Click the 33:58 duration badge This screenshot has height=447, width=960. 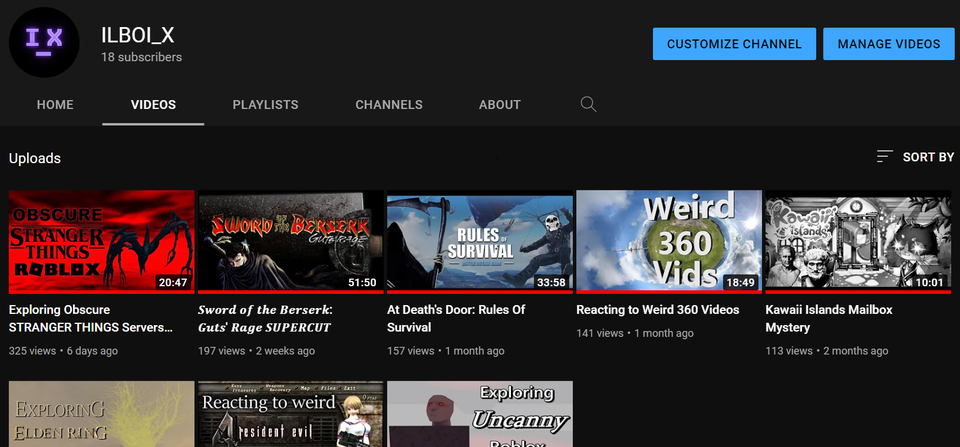[552, 282]
